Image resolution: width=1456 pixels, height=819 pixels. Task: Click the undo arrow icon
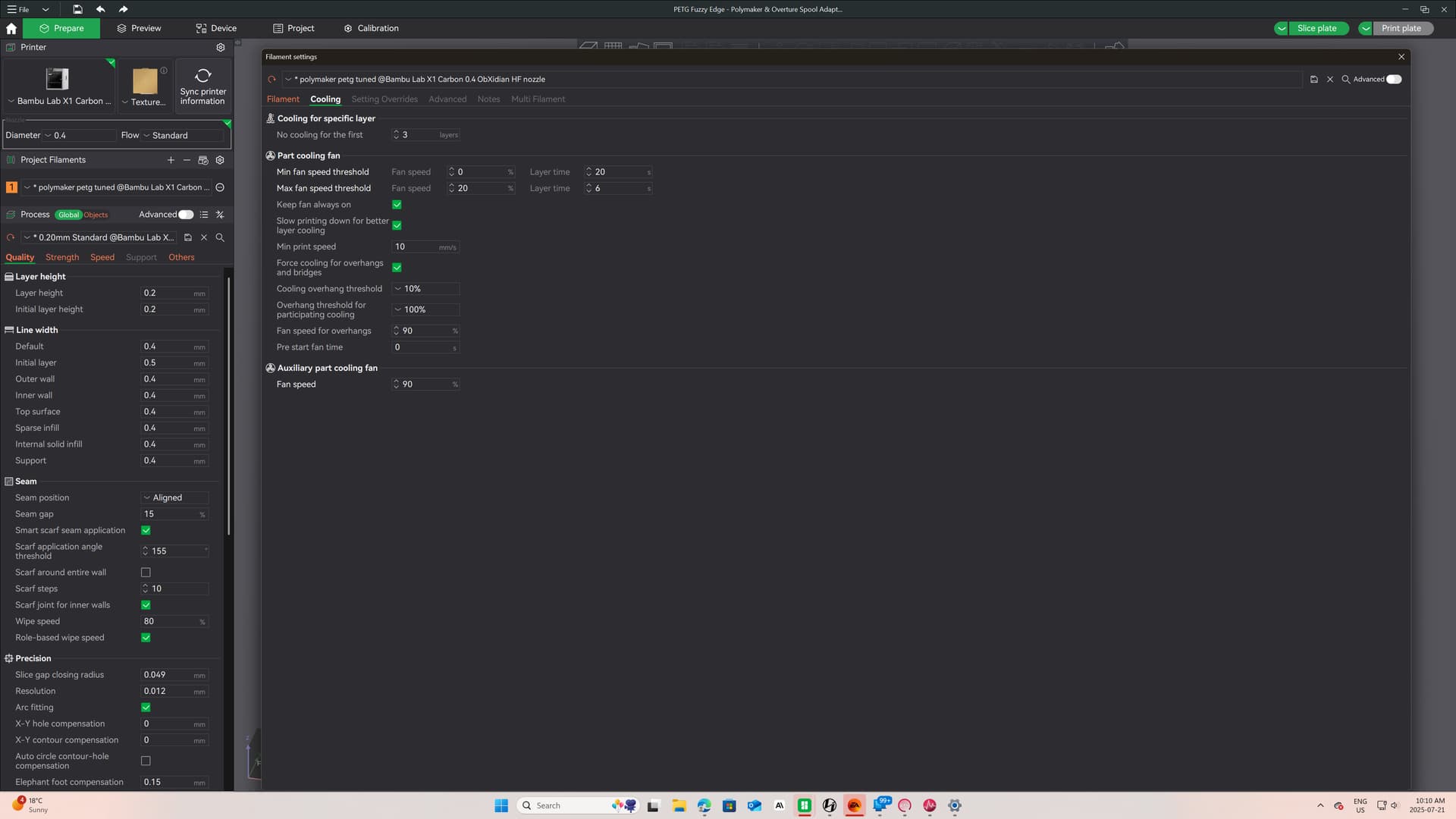101,9
